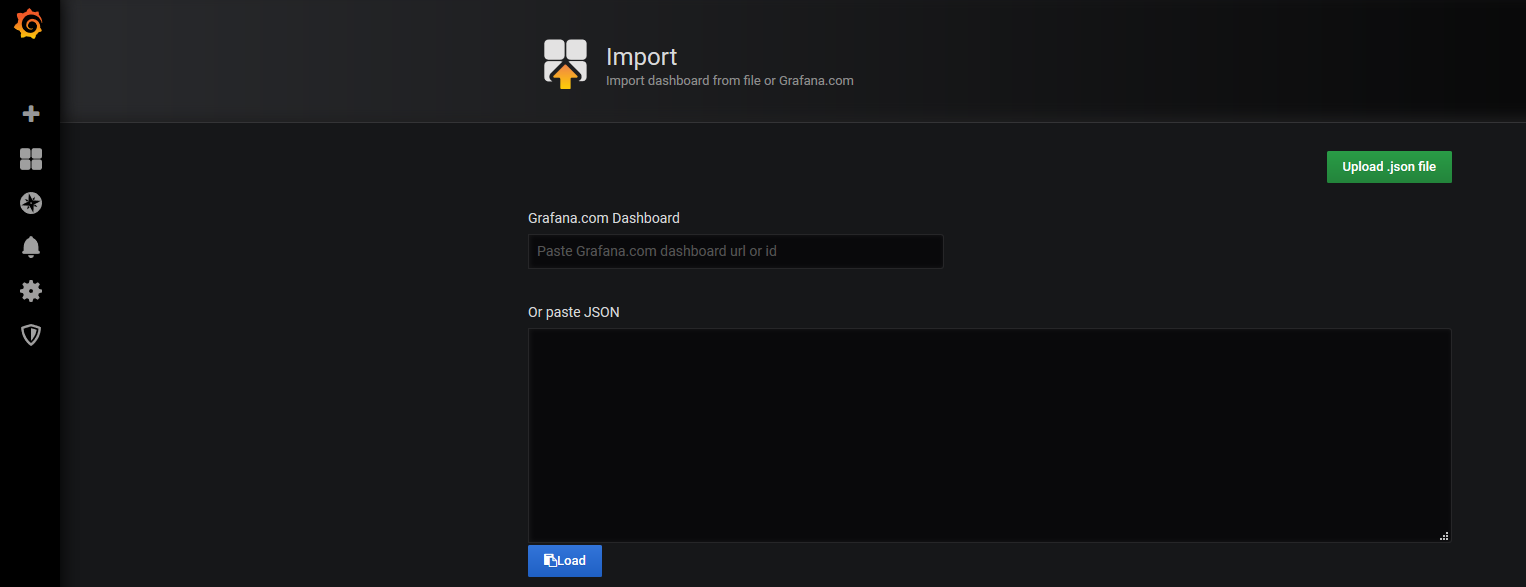
Task: Open the Dashboards icon in sidebar
Action: pos(31,159)
